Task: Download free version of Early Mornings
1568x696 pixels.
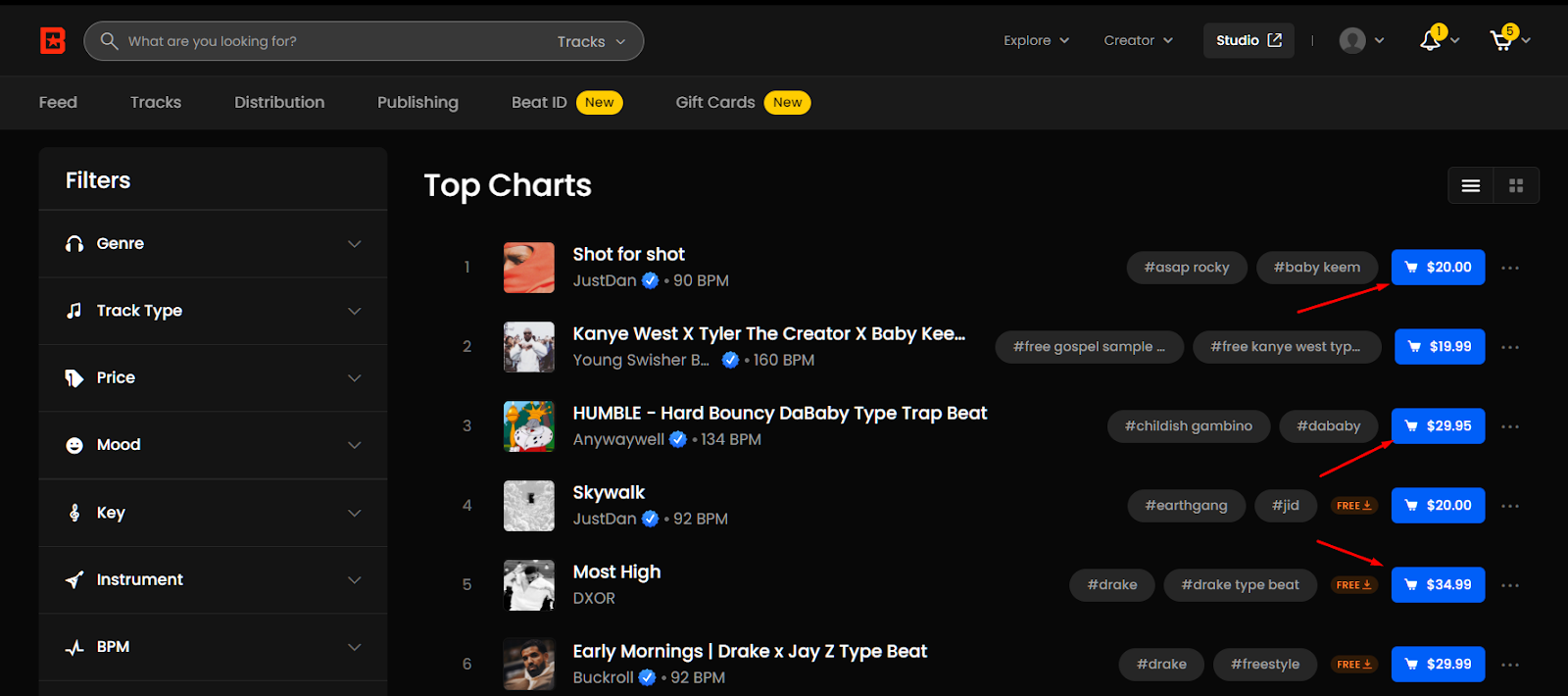Action: point(1354,665)
